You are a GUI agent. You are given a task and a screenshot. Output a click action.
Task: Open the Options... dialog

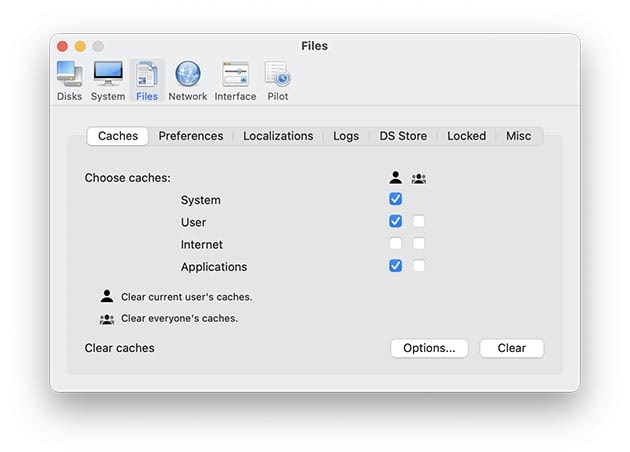(x=429, y=348)
